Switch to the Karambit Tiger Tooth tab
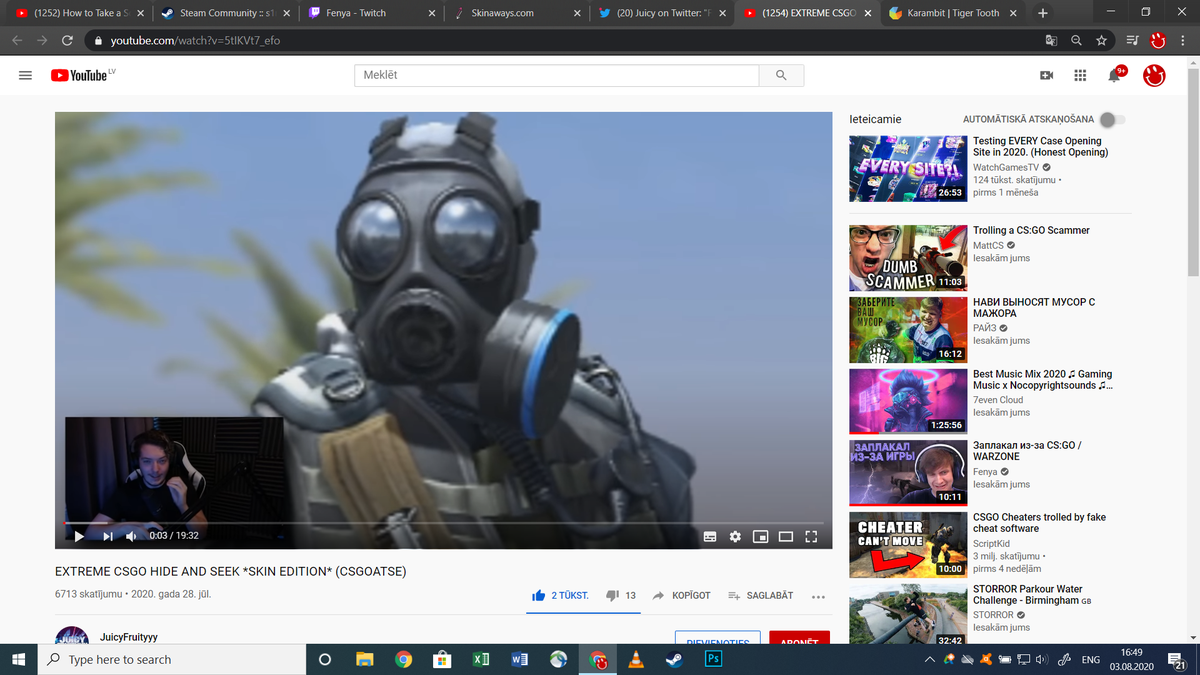 (954, 13)
